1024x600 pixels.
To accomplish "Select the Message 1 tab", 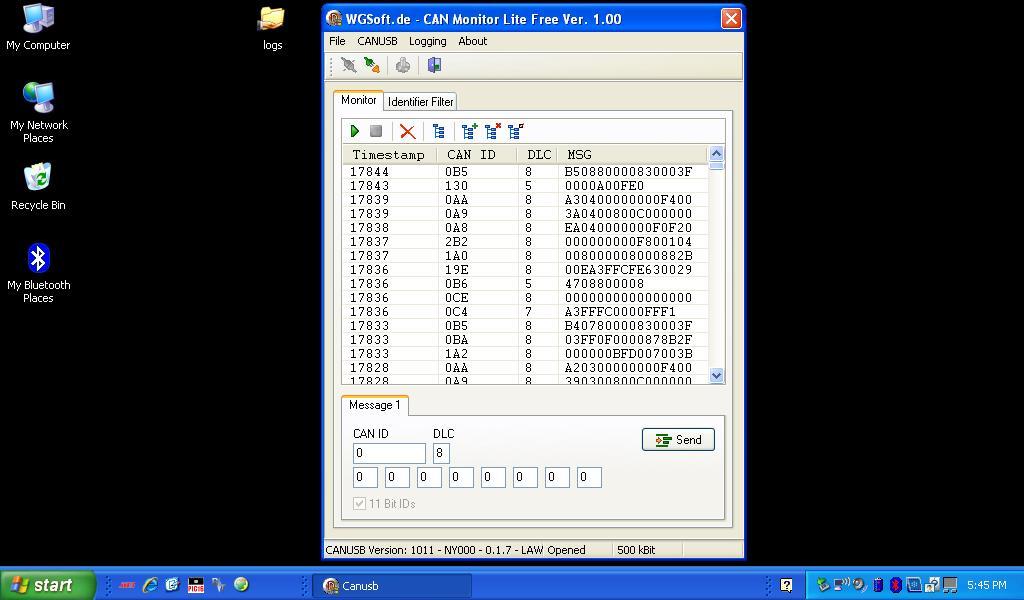I will 375,405.
